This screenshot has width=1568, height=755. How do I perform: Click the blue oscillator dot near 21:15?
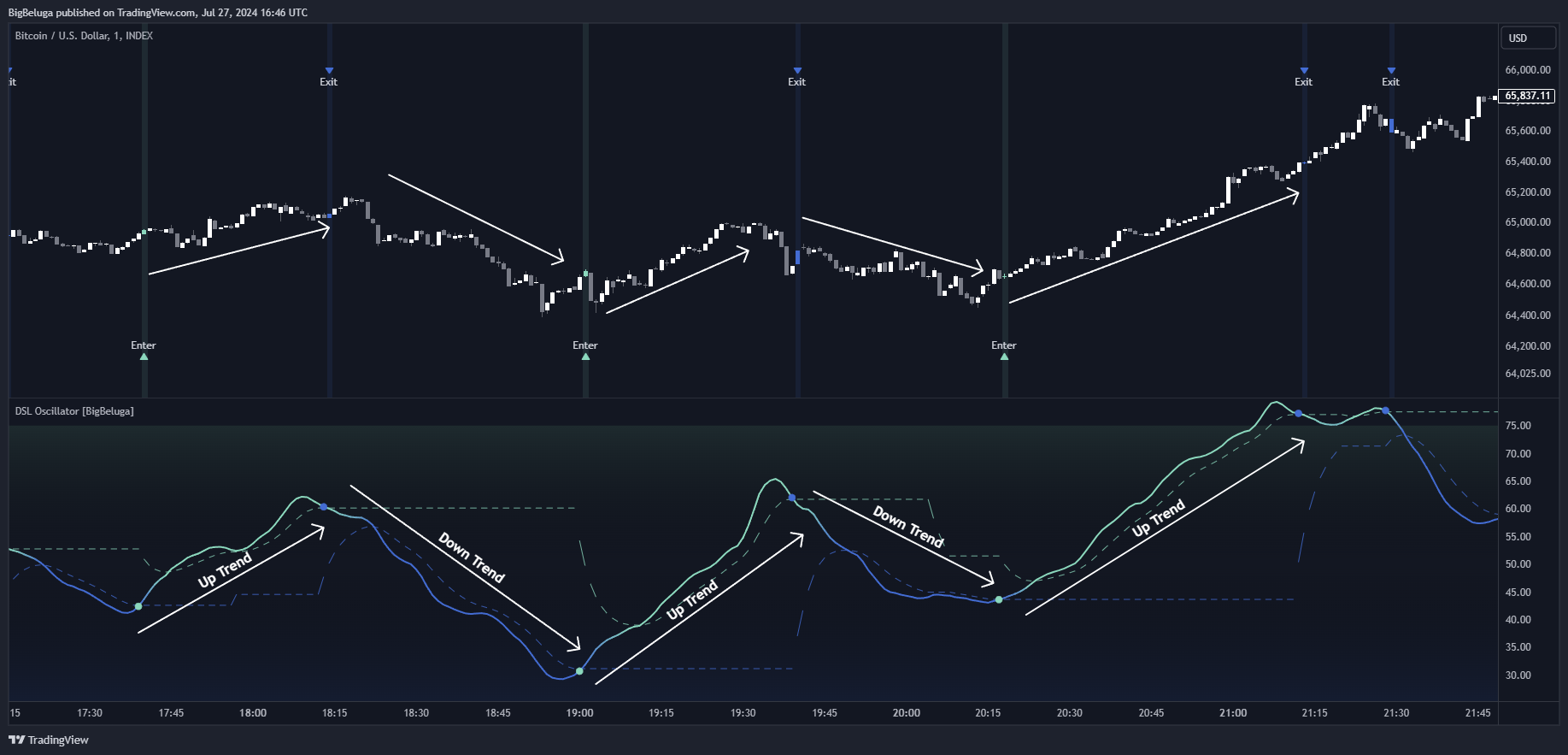pyautogui.click(x=1298, y=414)
